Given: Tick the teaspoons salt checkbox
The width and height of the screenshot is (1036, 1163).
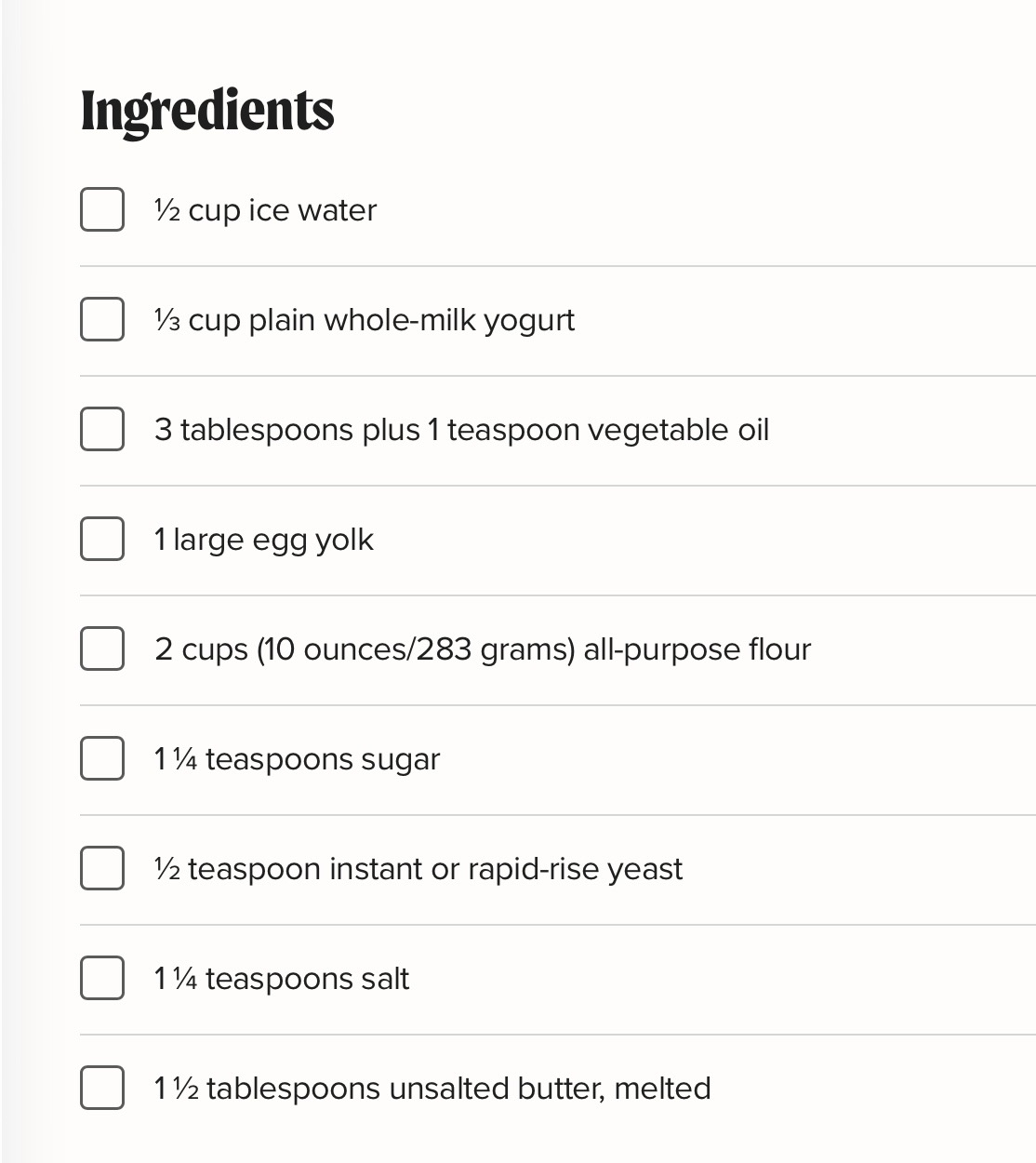Looking at the screenshot, I should coord(102,978).
